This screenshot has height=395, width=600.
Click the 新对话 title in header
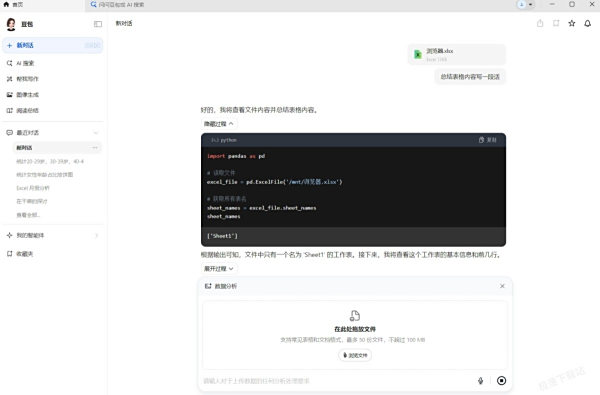click(124, 23)
